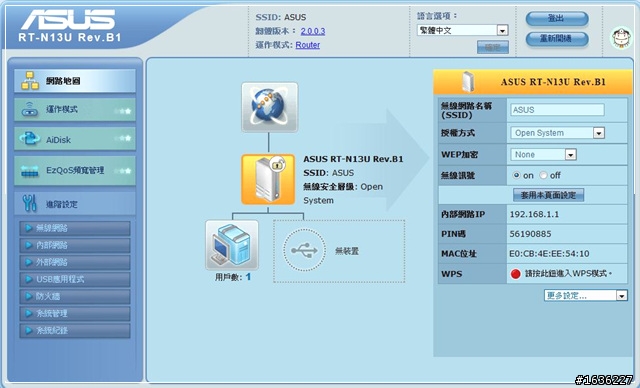Open the Router operation mode link

tap(308, 45)
